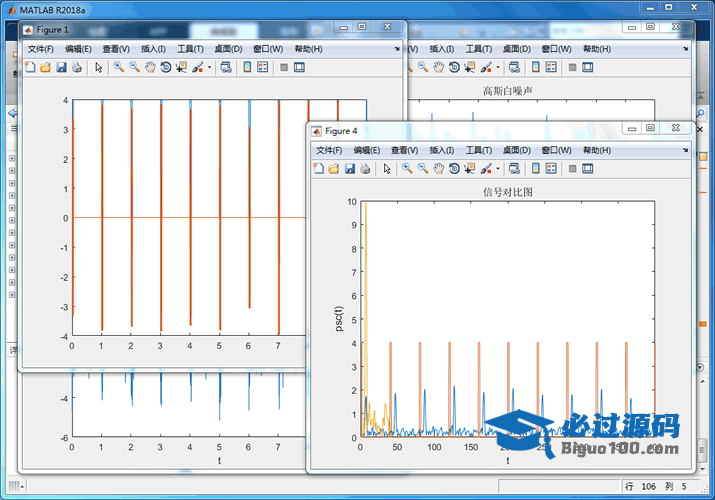Click New Figure icon in Figure 1

pyautogui.click(x=30, y=67)
